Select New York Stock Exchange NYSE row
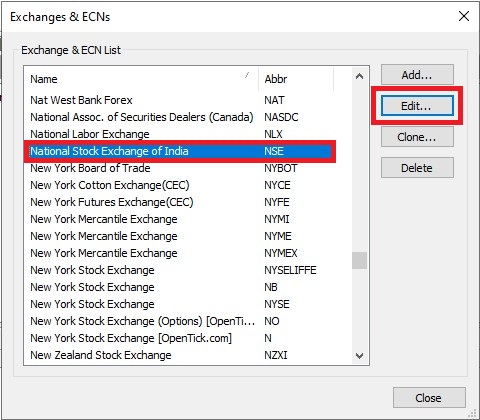This screenshot has height=420, width=480. (x=180, y=304)
